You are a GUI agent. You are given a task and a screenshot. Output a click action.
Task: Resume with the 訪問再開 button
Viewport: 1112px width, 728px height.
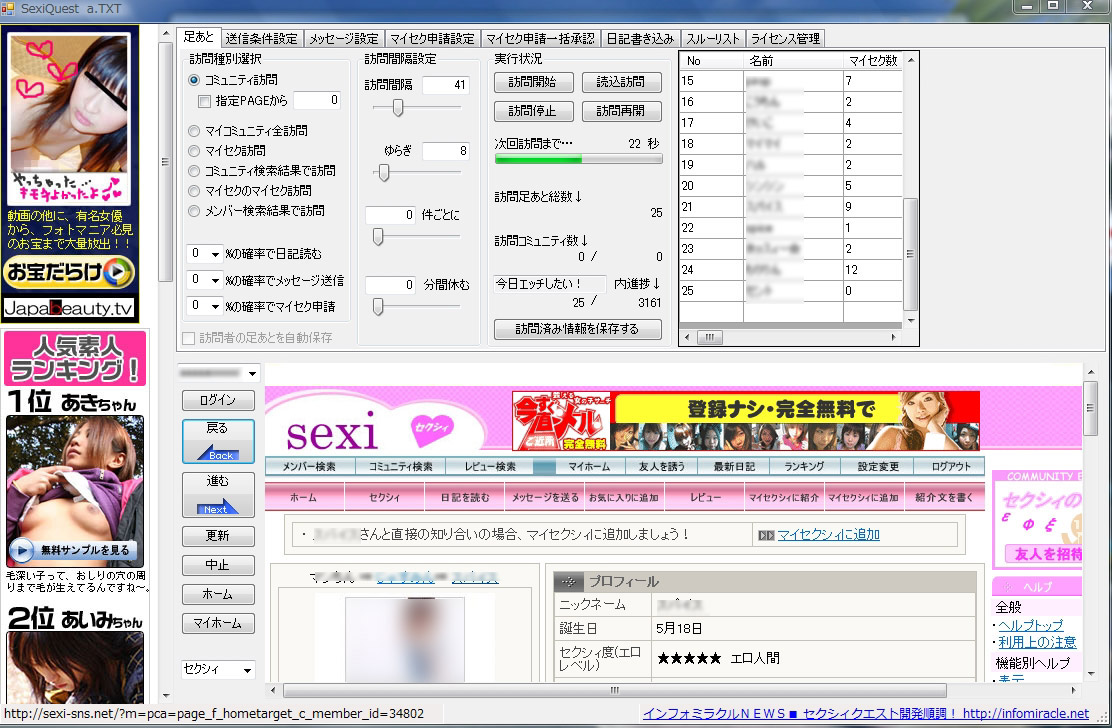pyautogui.click(x=621, y=111)
